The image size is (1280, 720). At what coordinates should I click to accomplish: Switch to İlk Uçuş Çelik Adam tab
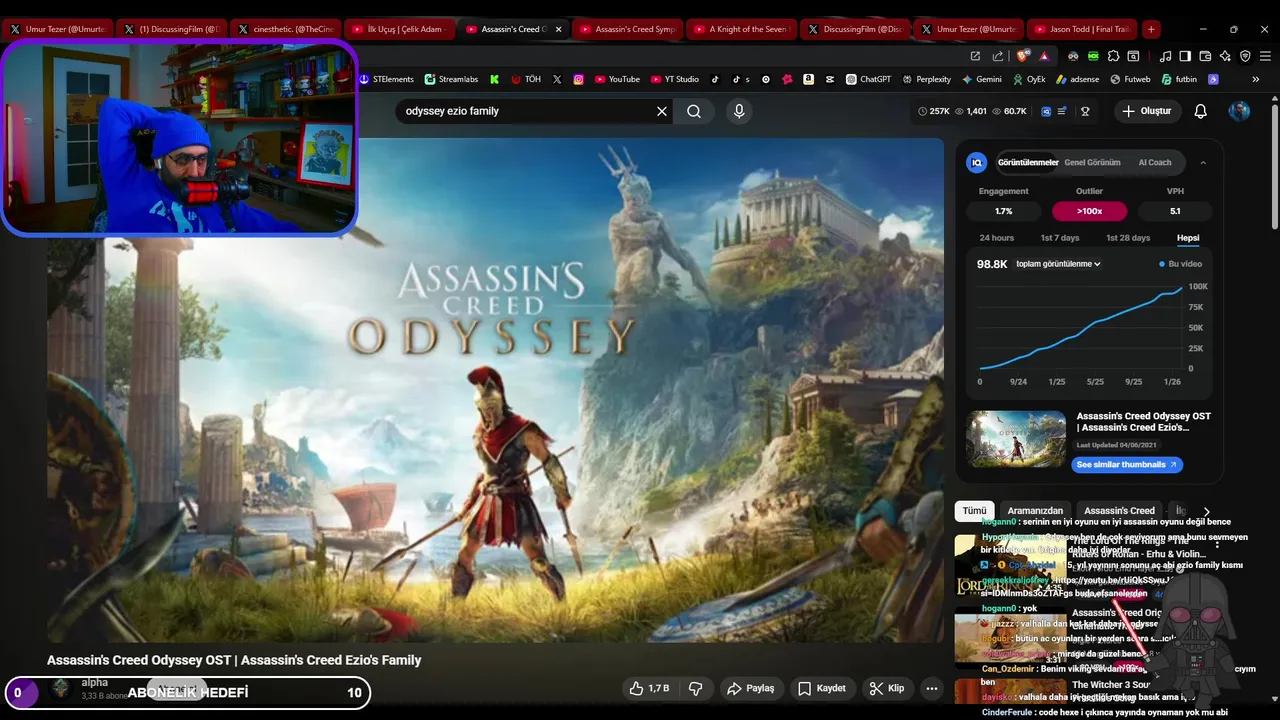tap(399, 29)
